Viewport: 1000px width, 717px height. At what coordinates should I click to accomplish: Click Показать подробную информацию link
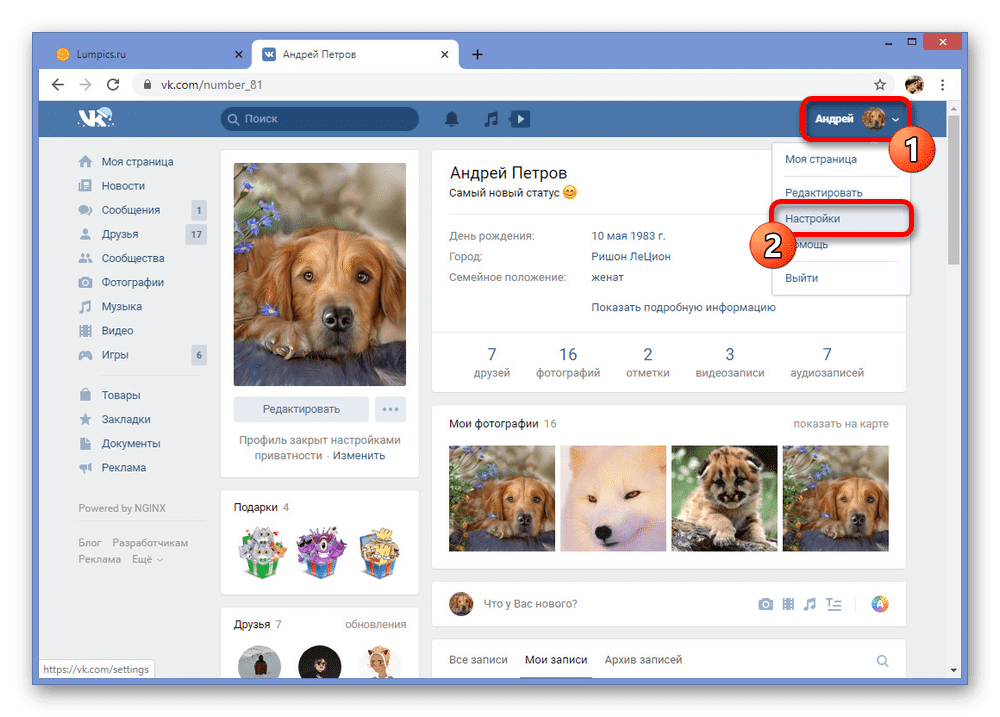pyautogui.click(x=683, y=307)
